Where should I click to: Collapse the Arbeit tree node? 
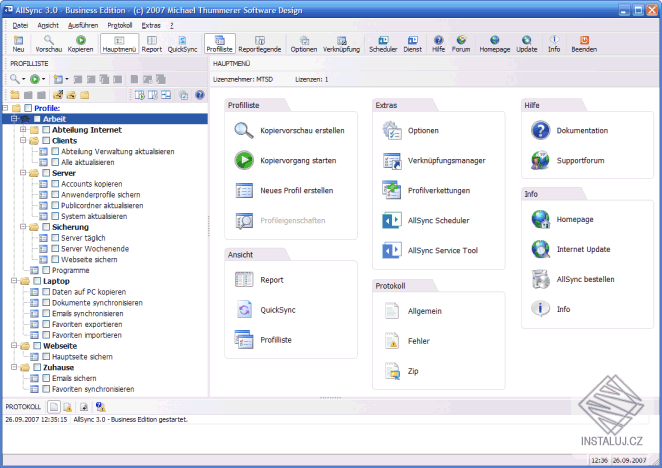tap(14, 119)
